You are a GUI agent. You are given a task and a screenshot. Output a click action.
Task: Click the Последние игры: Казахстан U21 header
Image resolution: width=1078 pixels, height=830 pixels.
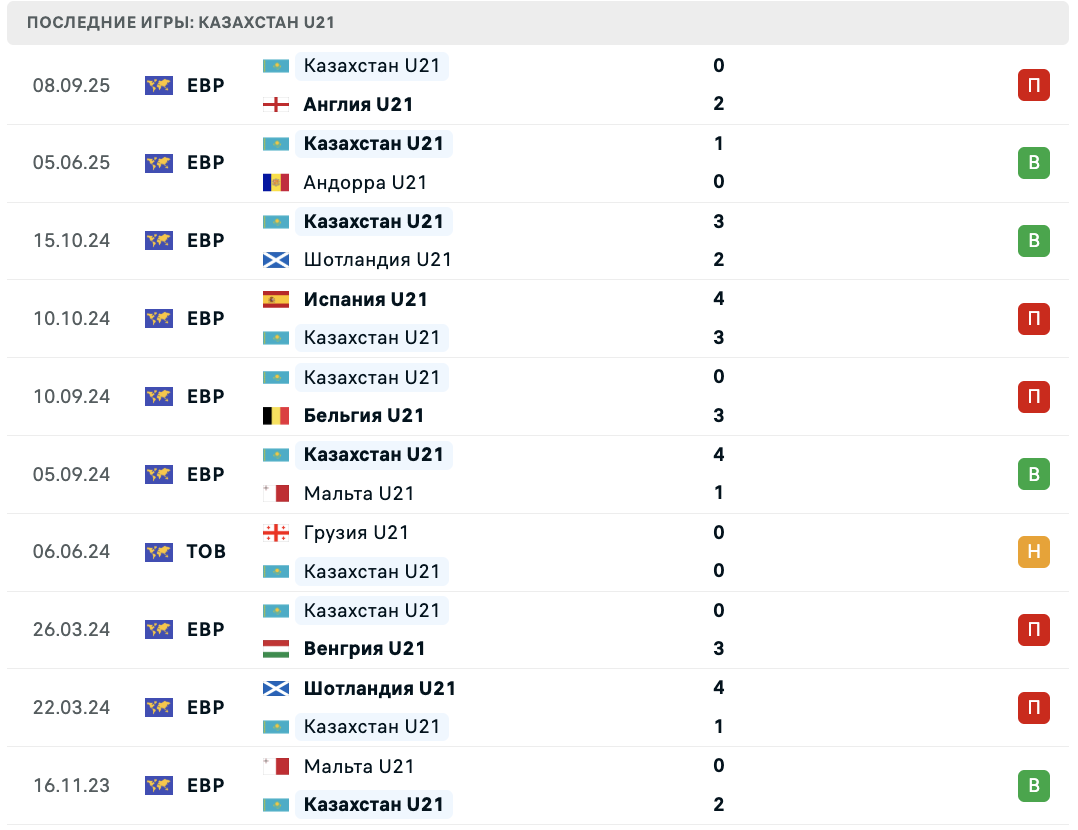pyautogui.click(x=181, y=22)
